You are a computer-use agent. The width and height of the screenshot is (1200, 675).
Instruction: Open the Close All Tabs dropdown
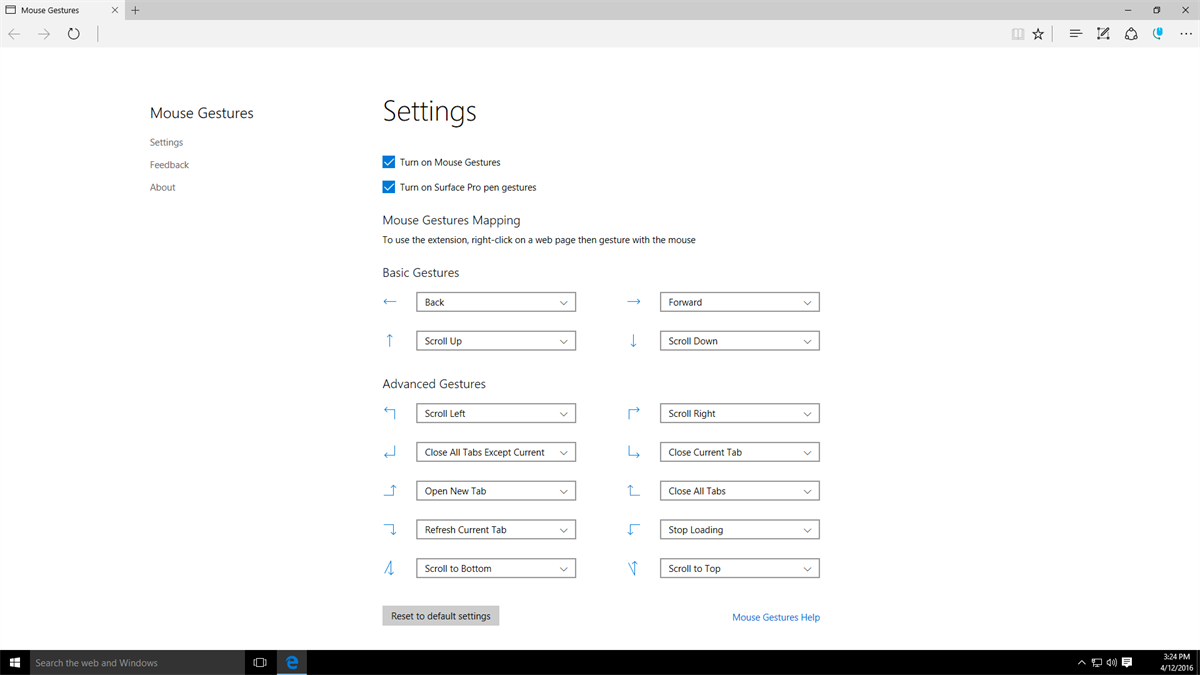click(x=740, y=491)
